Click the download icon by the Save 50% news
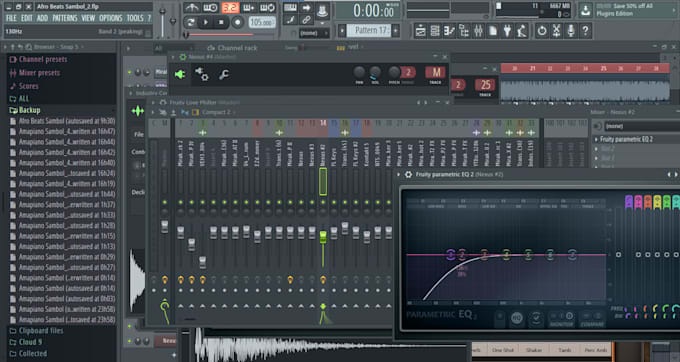 click(x=585, y=10)
